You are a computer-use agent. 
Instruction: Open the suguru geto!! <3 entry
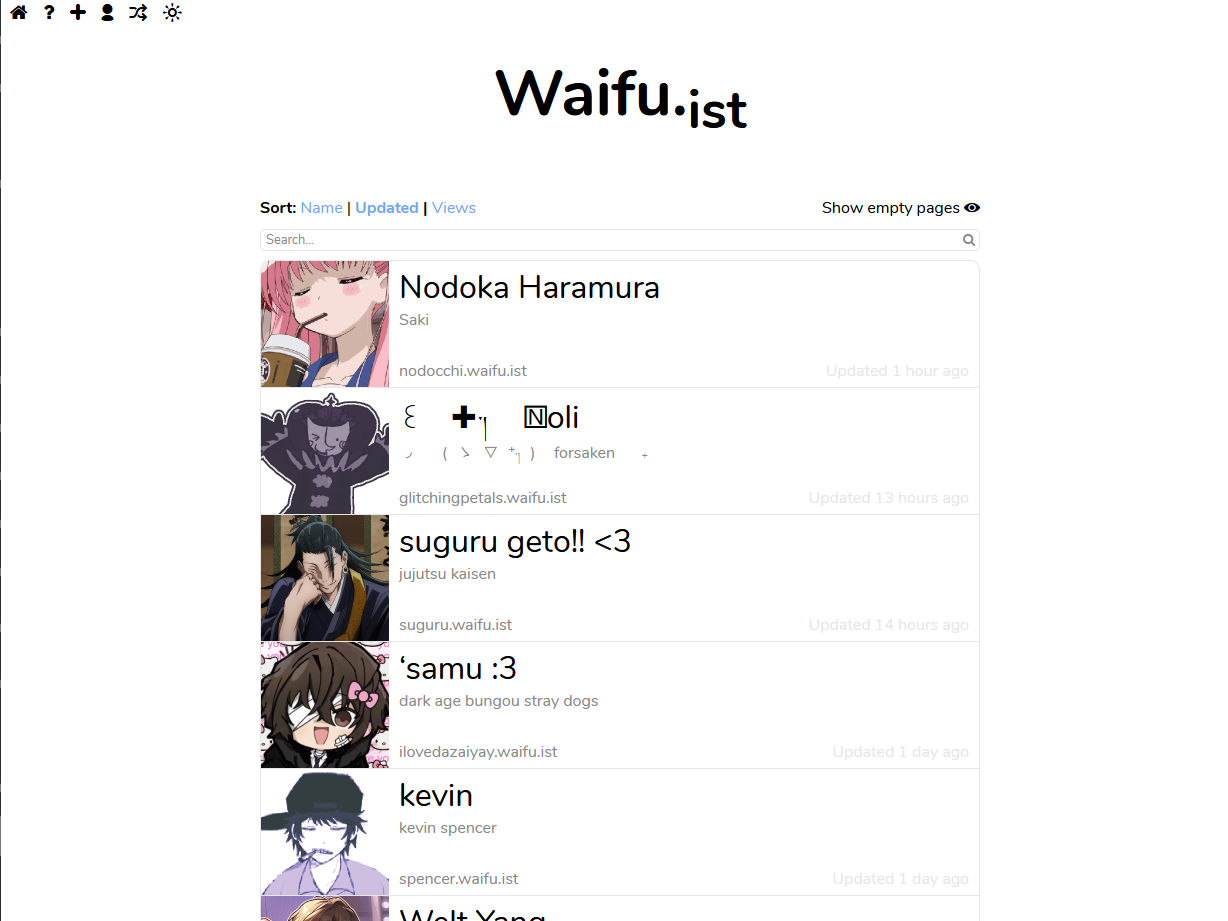click(620, 578)
